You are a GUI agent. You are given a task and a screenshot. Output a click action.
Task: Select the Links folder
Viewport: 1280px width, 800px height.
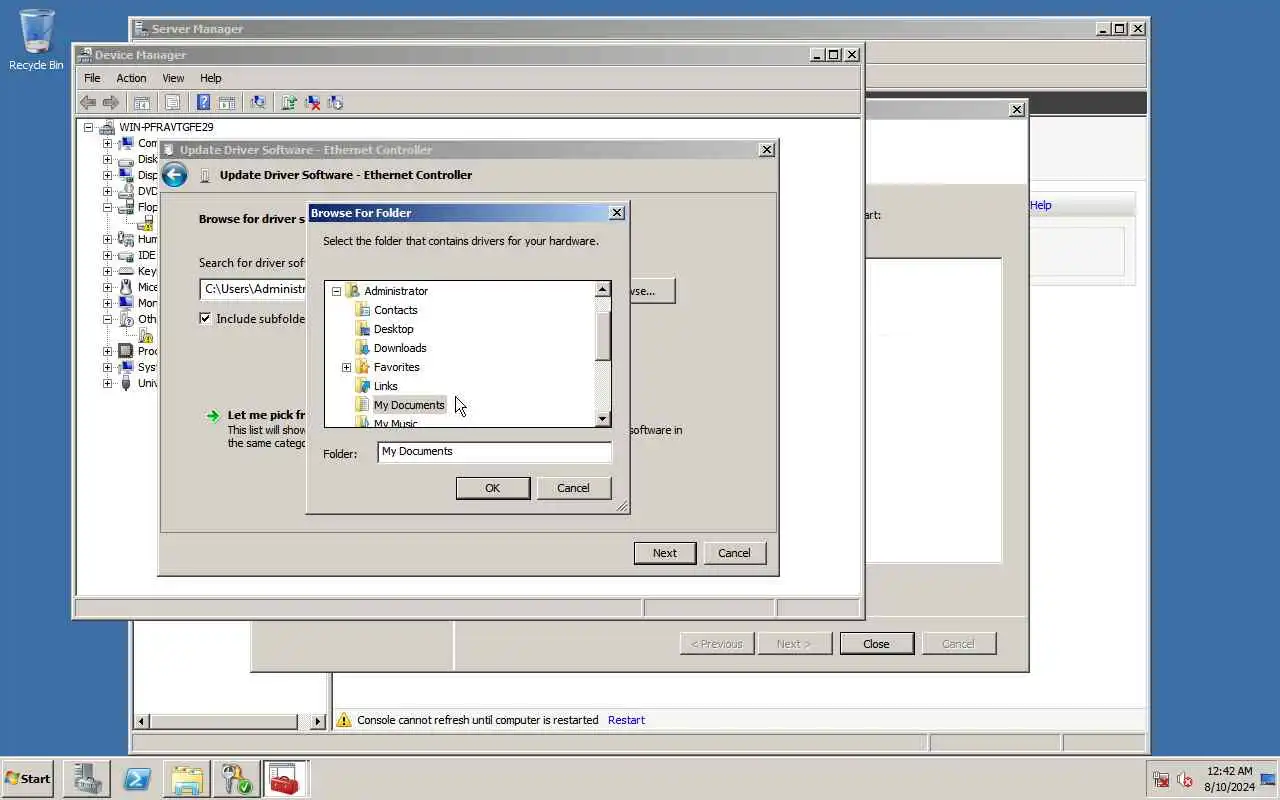coord(385,386)
